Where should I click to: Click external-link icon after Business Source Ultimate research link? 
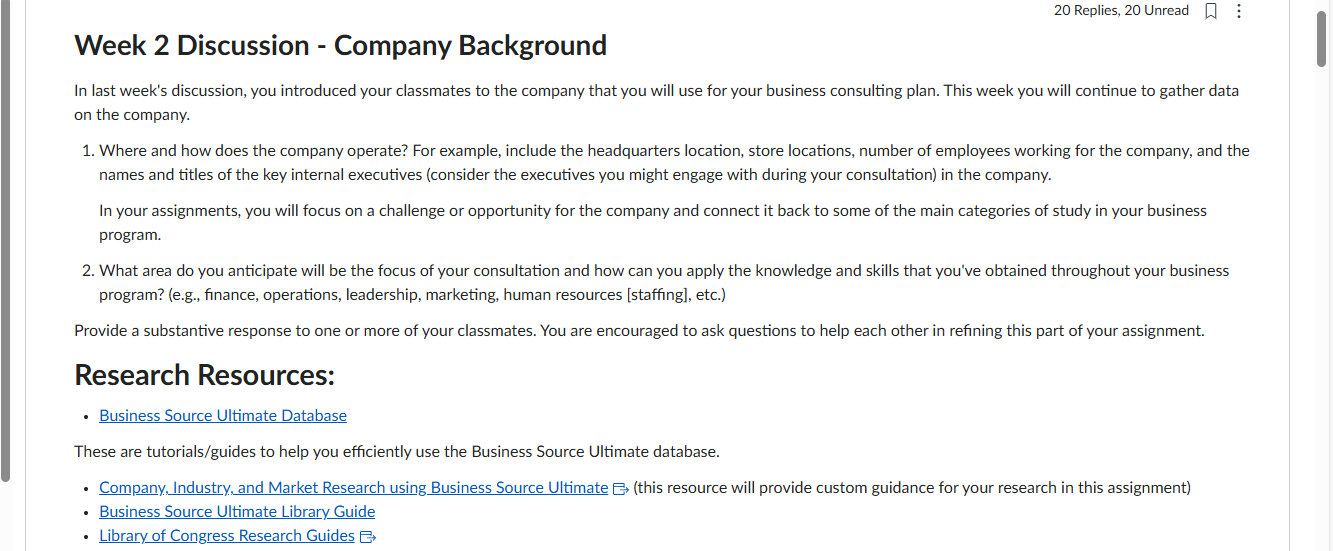click(x=620, y=489)
